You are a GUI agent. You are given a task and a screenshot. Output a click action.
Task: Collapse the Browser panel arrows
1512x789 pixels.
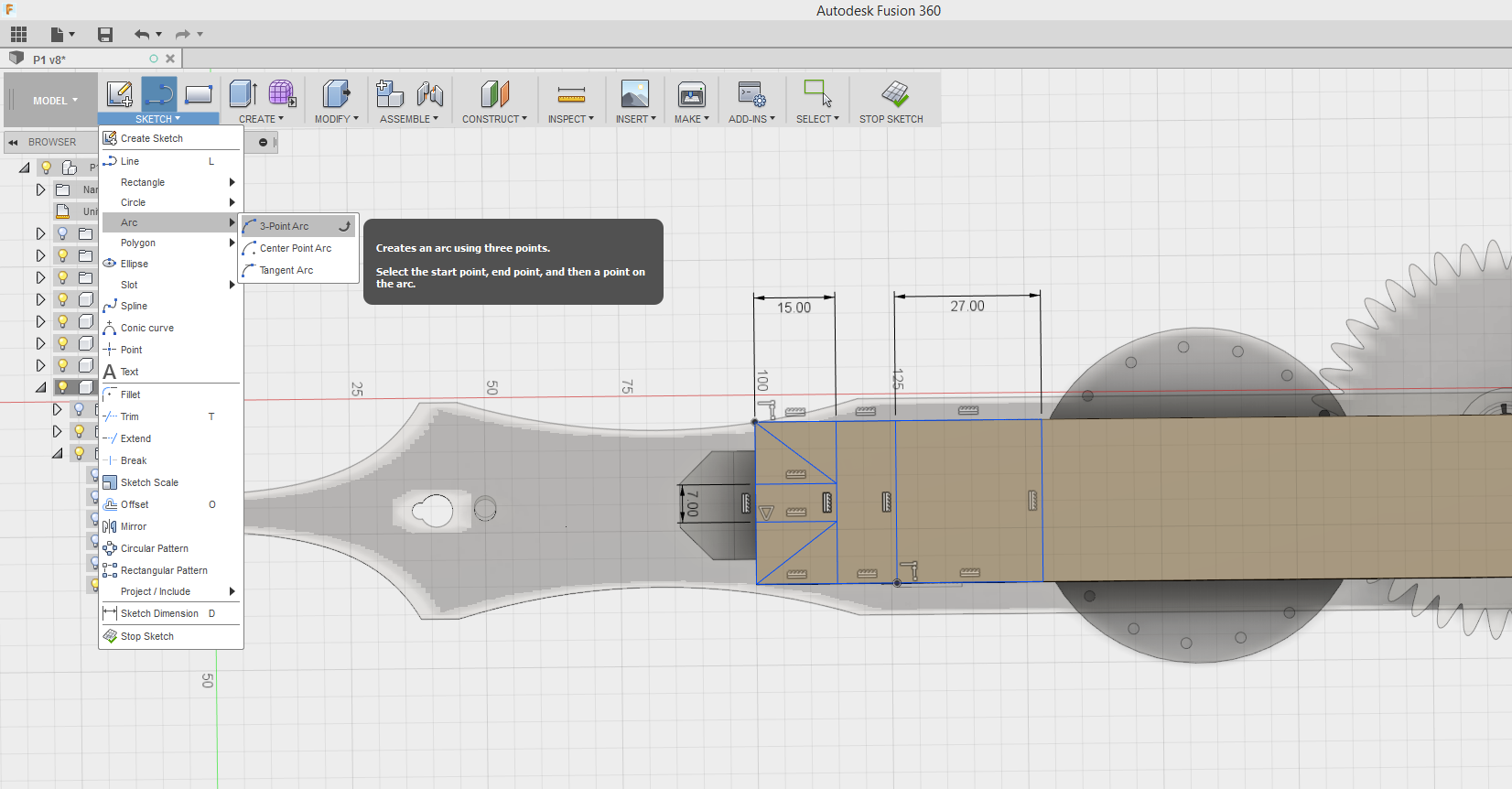14,142
